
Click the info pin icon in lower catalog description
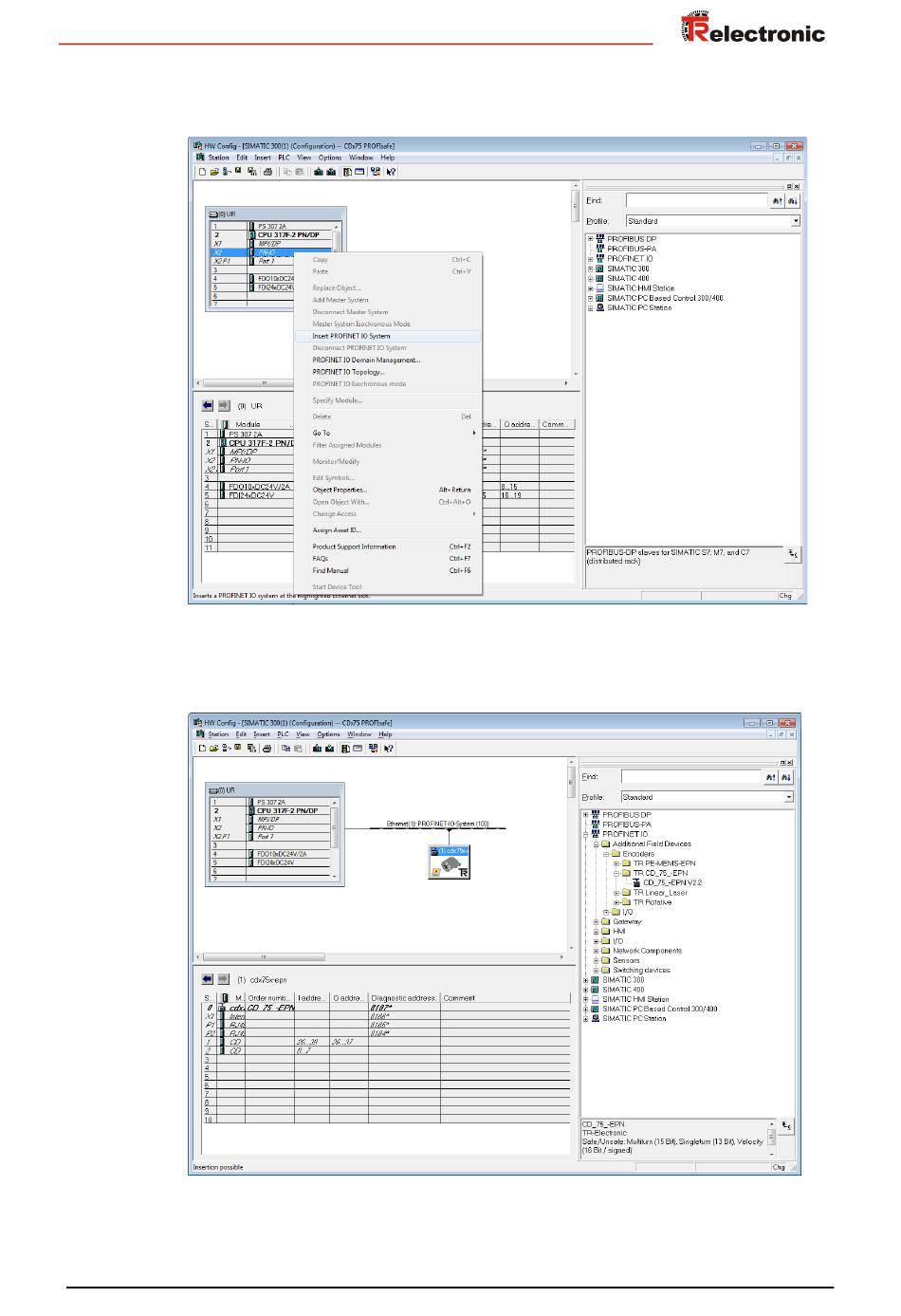coord(786,1126)
